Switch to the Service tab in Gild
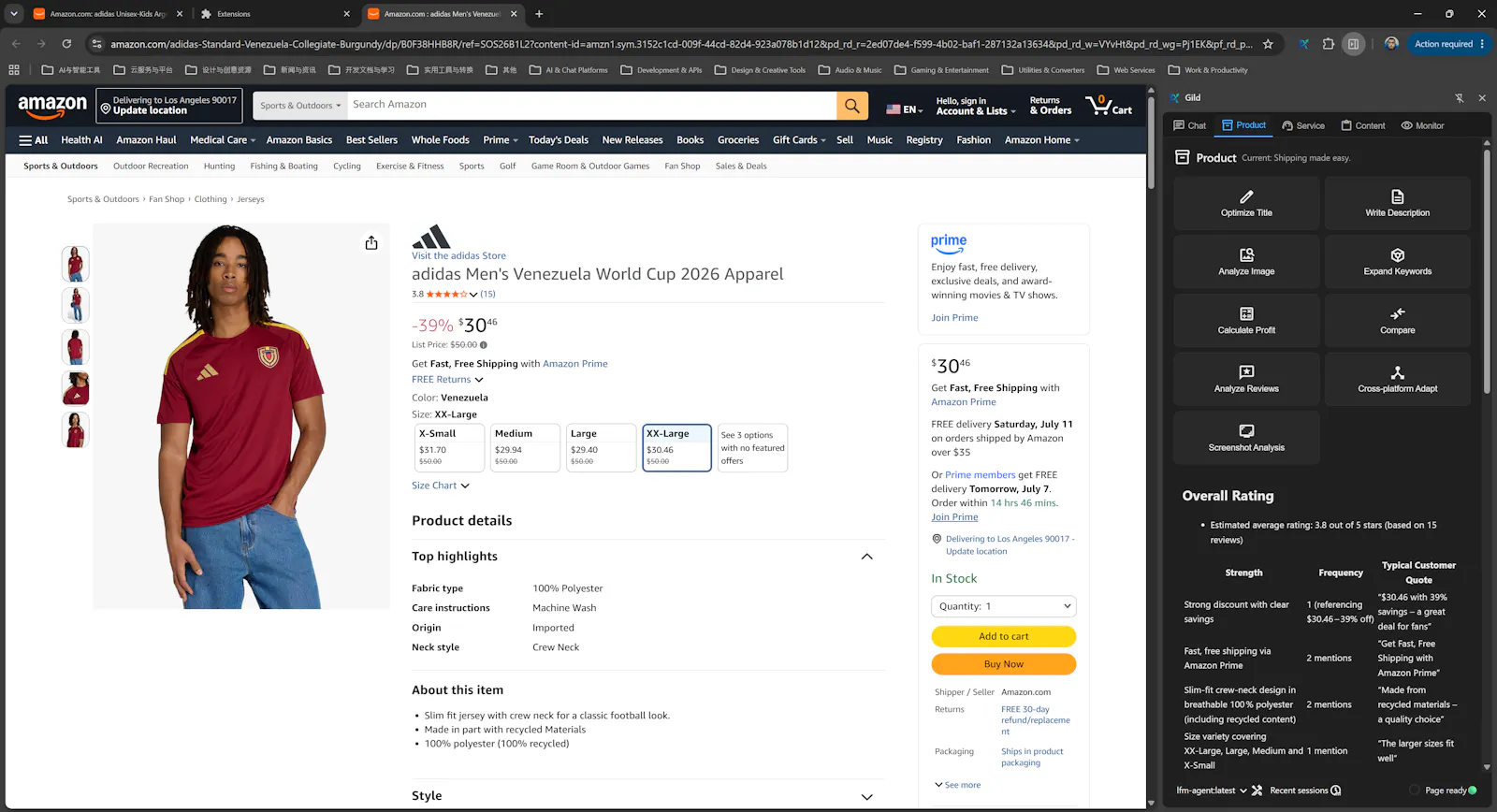1497x812 pixels. 1303,125
